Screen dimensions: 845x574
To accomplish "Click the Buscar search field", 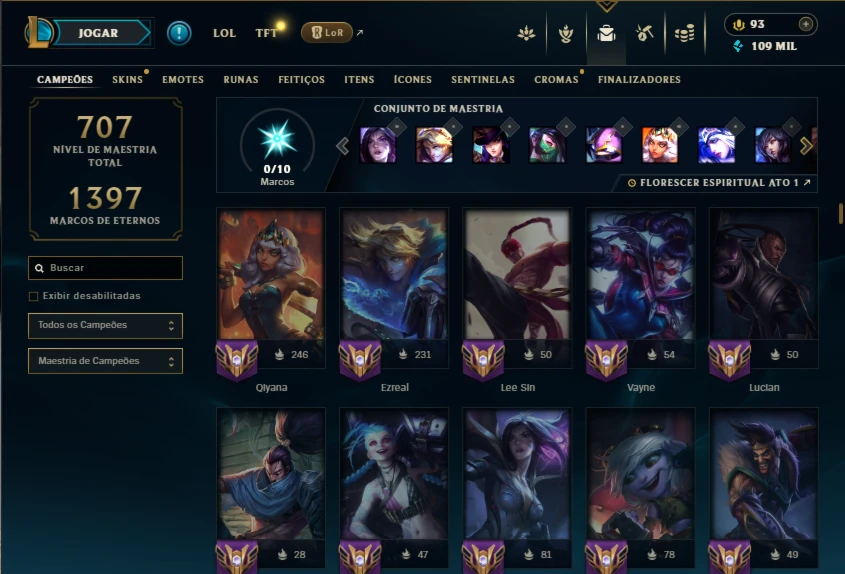I will pyautogui.click(x=105, y=268).
